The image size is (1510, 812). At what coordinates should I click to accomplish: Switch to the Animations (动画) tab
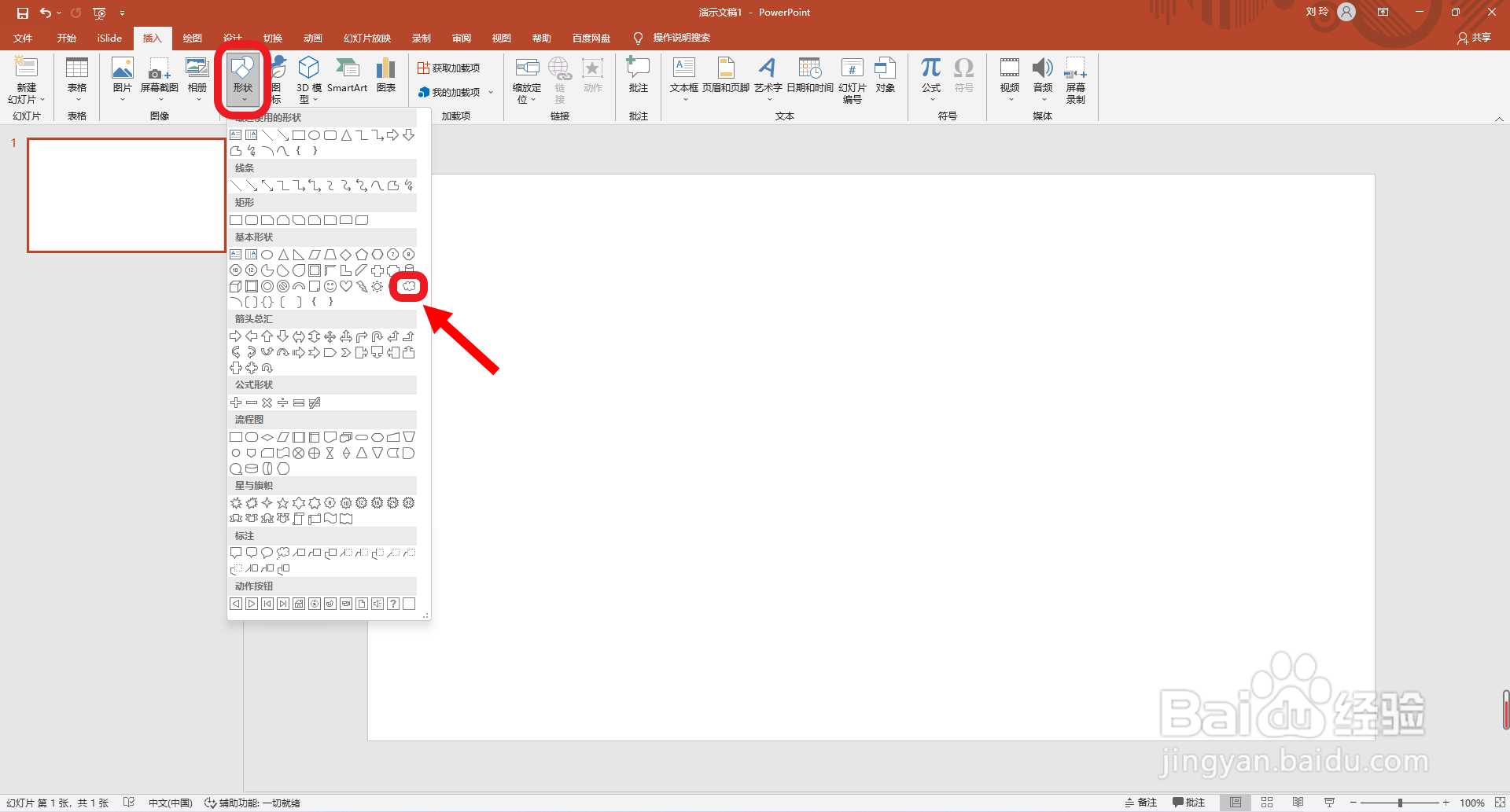click(x=313, y=38)
